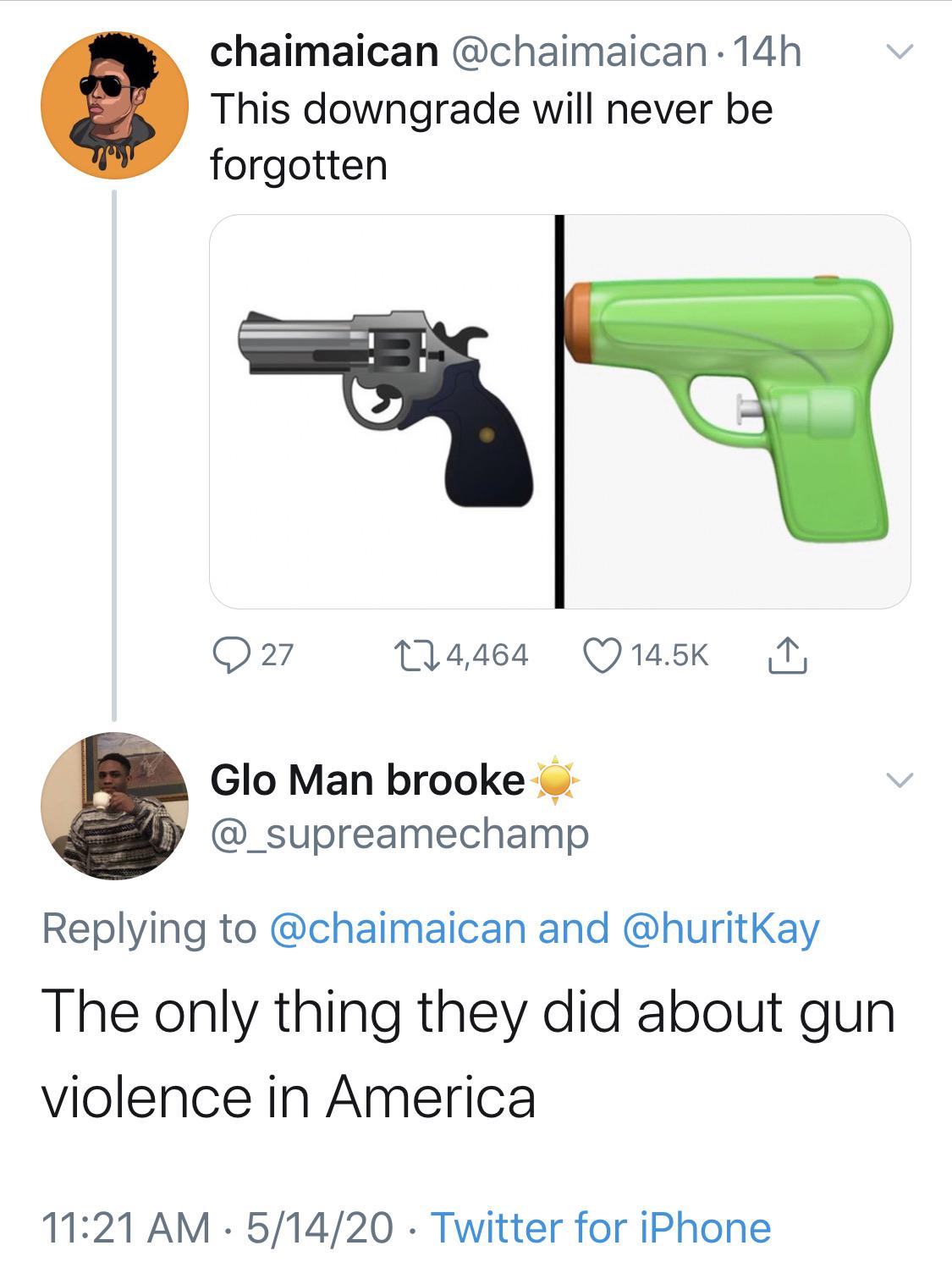
Task: View the green water gun image half
Action: (x=737, y=411)
